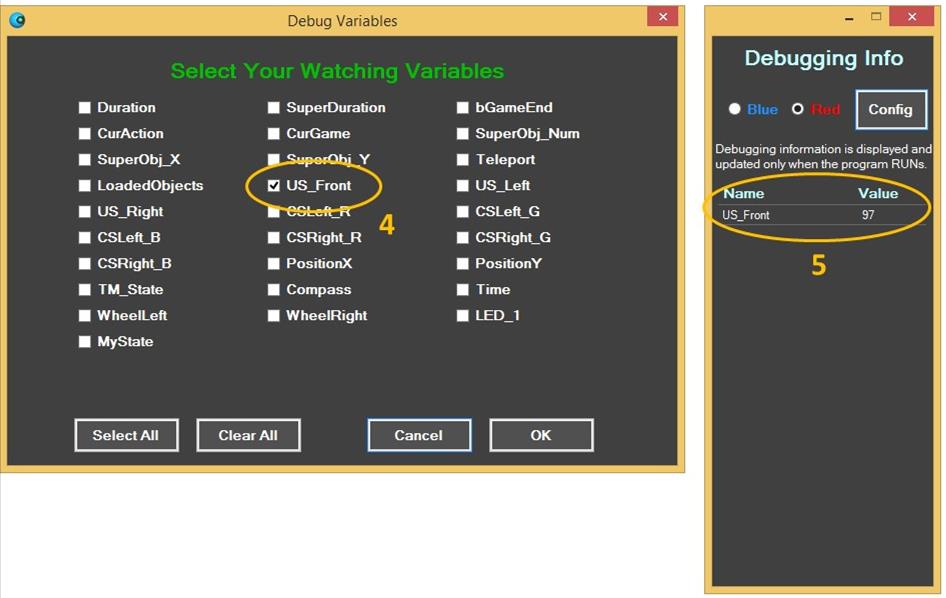Screen dimensions: 946x598
Task: Uncheck the US_Front checkbox
Action: click(274, 186)
